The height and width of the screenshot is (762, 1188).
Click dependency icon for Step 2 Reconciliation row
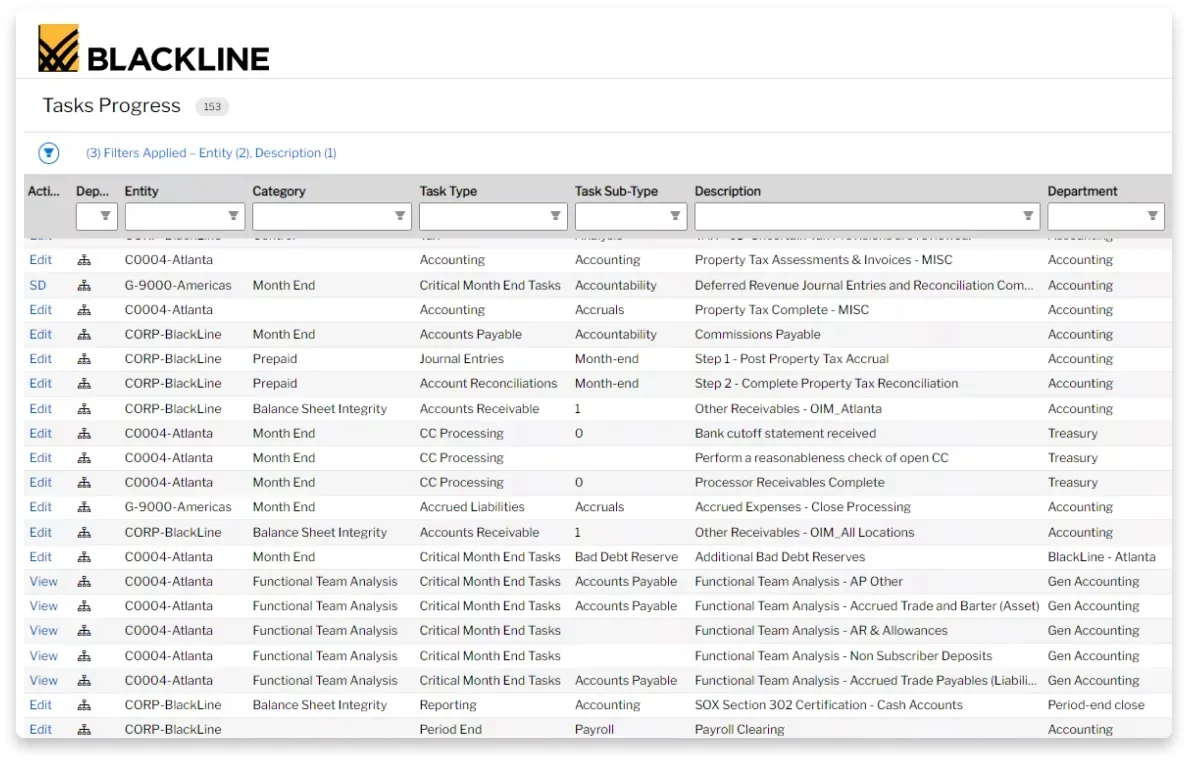pyautogui.click(x=84, y=383)
